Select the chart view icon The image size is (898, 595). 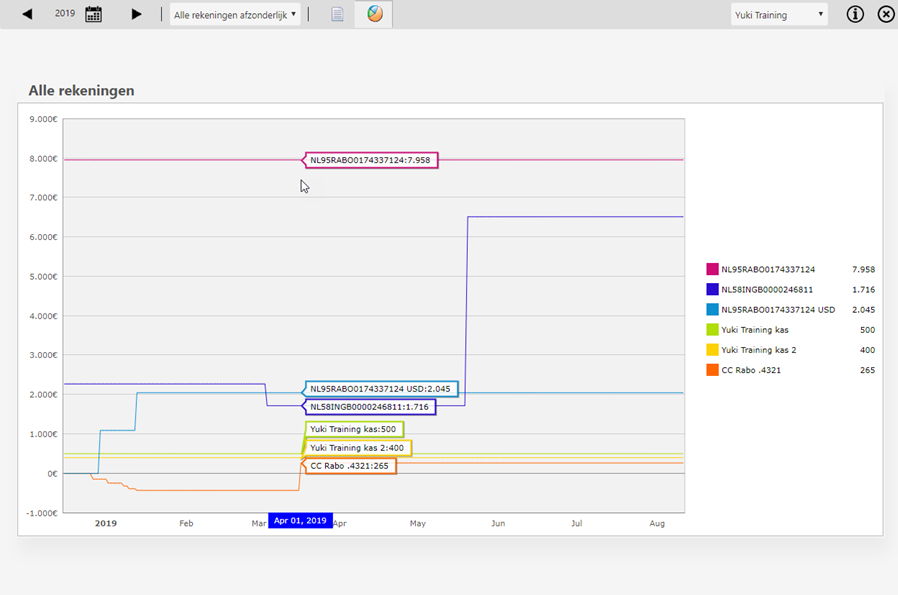coord(374,14)
